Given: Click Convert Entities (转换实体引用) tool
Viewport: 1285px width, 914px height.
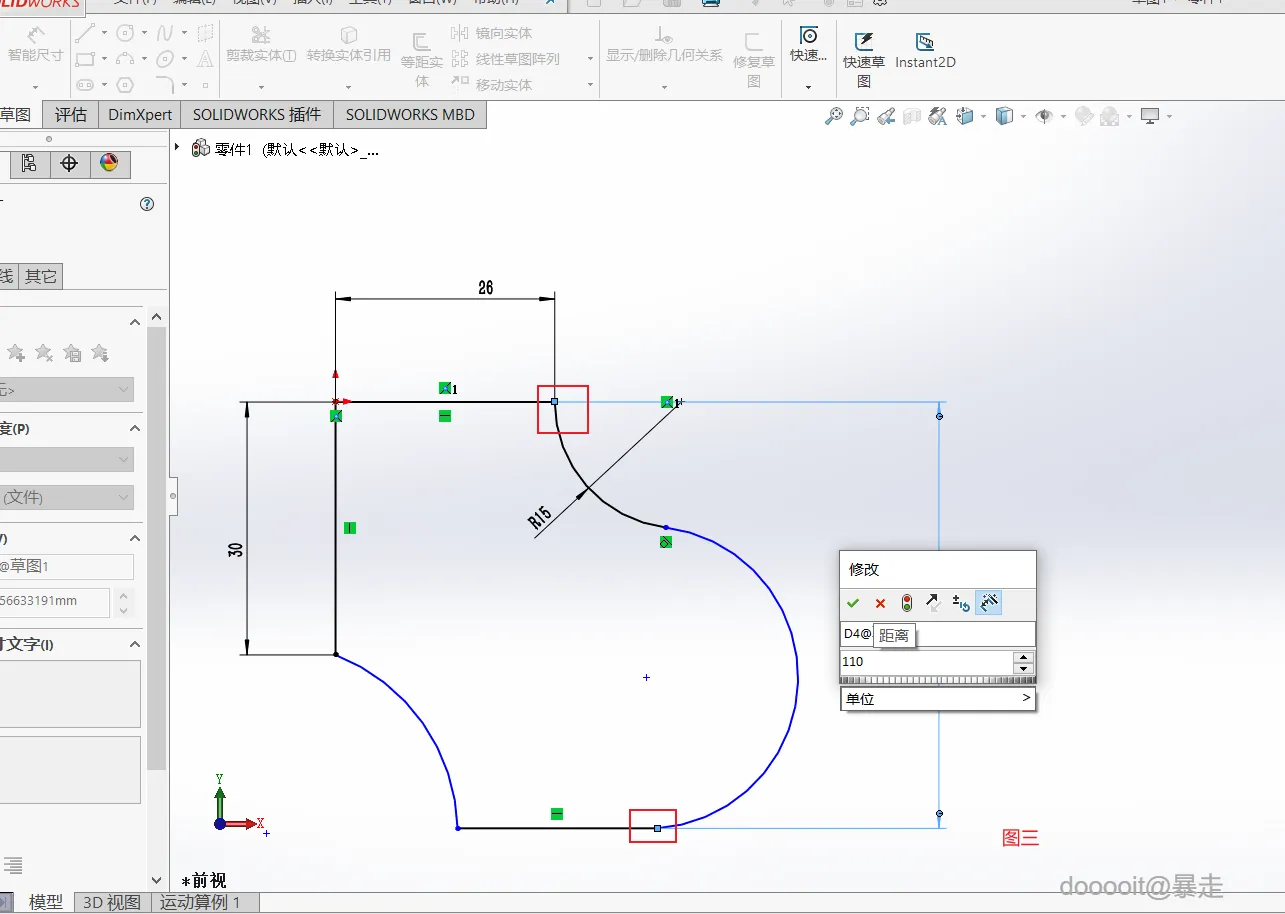Looking at the screenshot, I should point(349,46).
